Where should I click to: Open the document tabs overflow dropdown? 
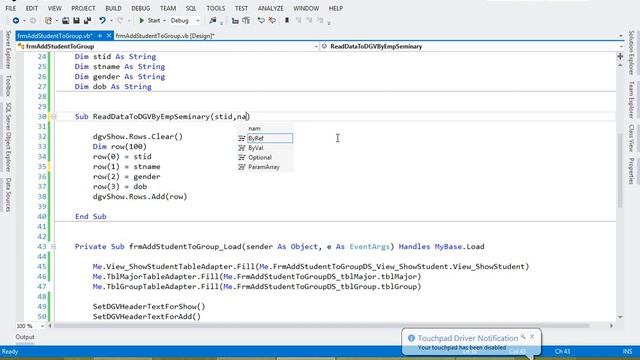(621, 36)
